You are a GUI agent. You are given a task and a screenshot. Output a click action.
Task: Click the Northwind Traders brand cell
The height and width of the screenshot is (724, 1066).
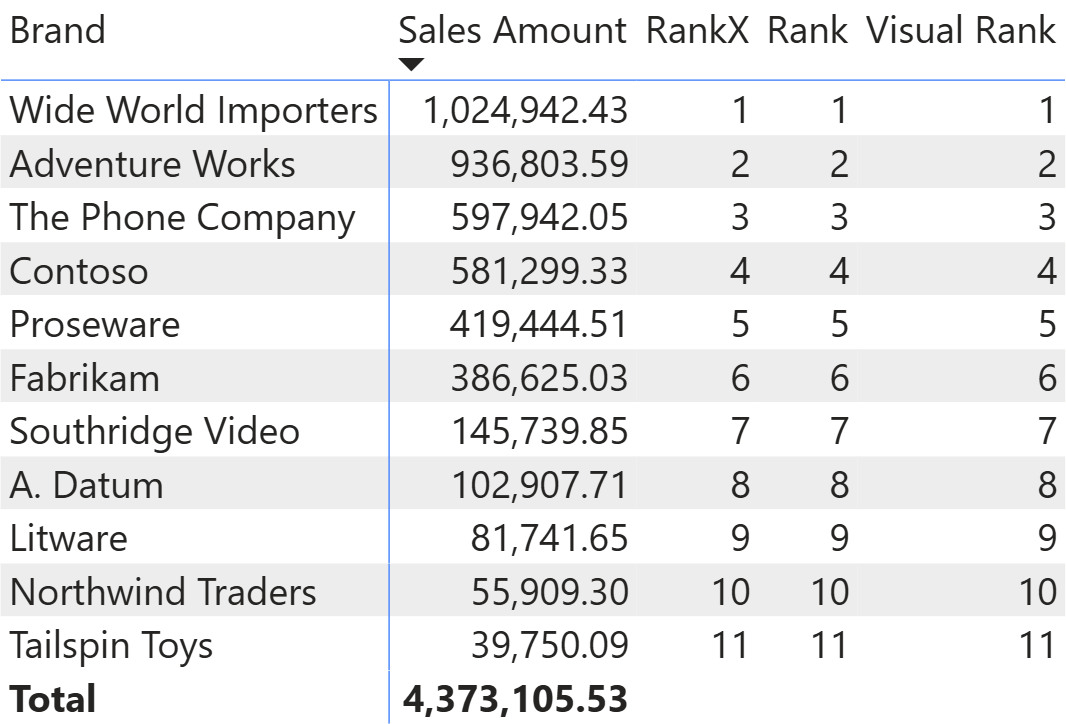click(x=162, y=593)
